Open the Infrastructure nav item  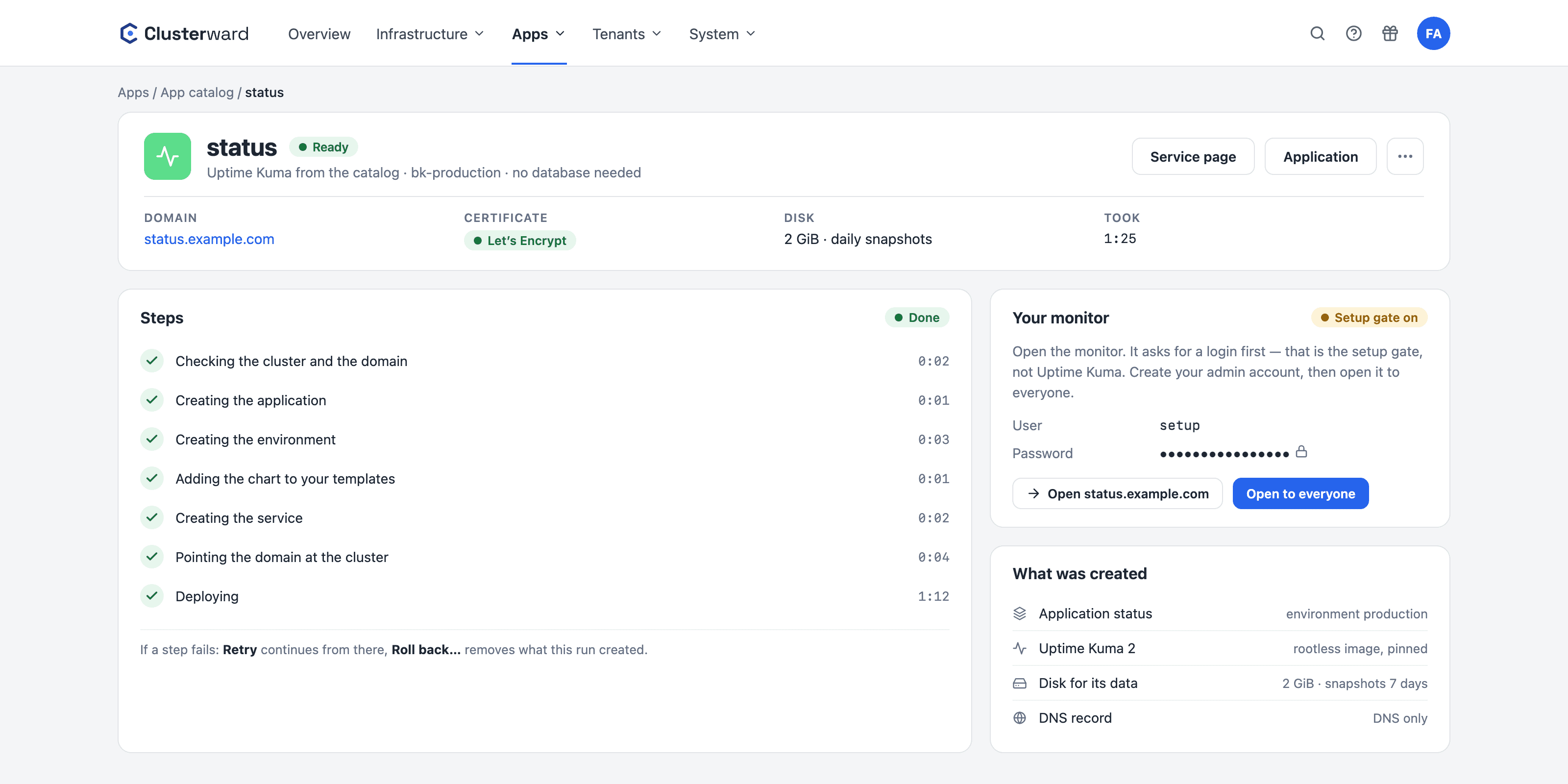430,34
